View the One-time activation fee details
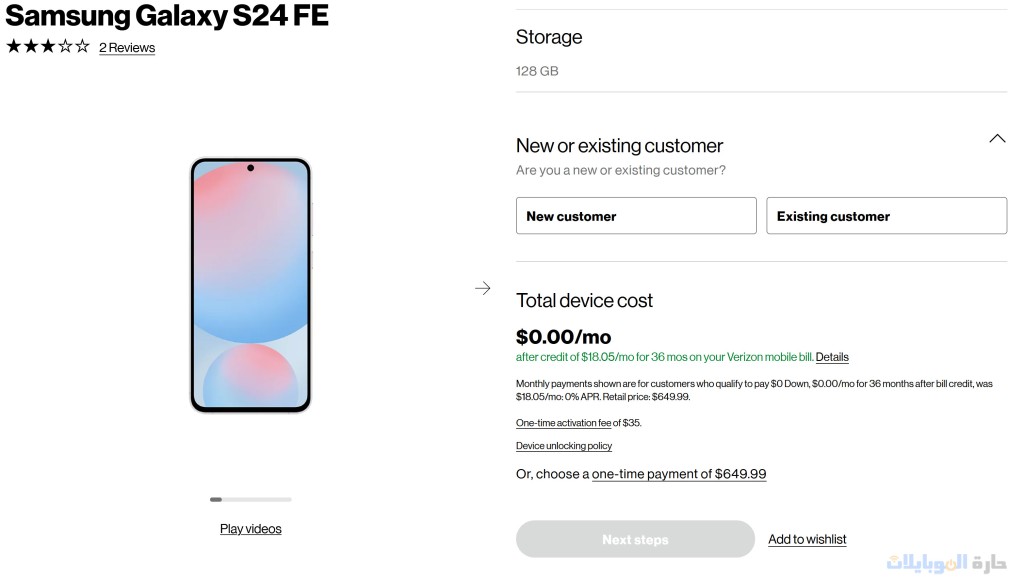Screen dimensions: 1024x586 click(563, 422)
